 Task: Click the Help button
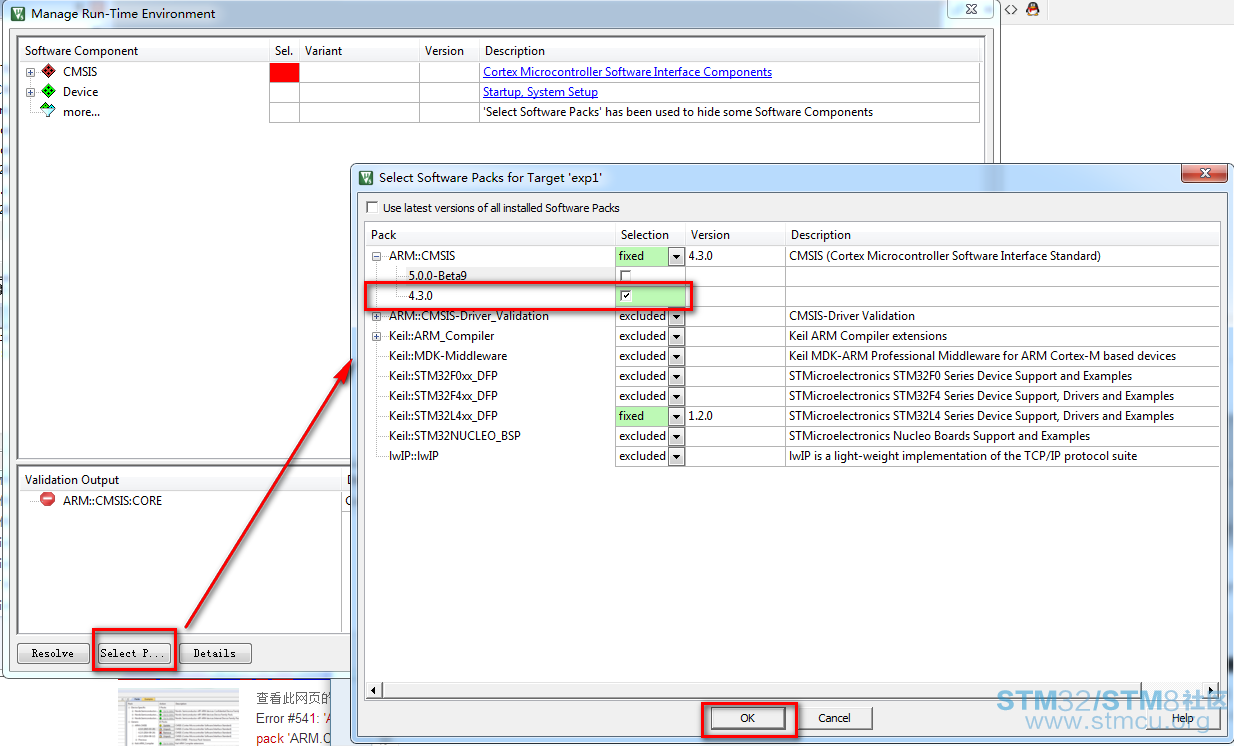(x=1183, y=718)
